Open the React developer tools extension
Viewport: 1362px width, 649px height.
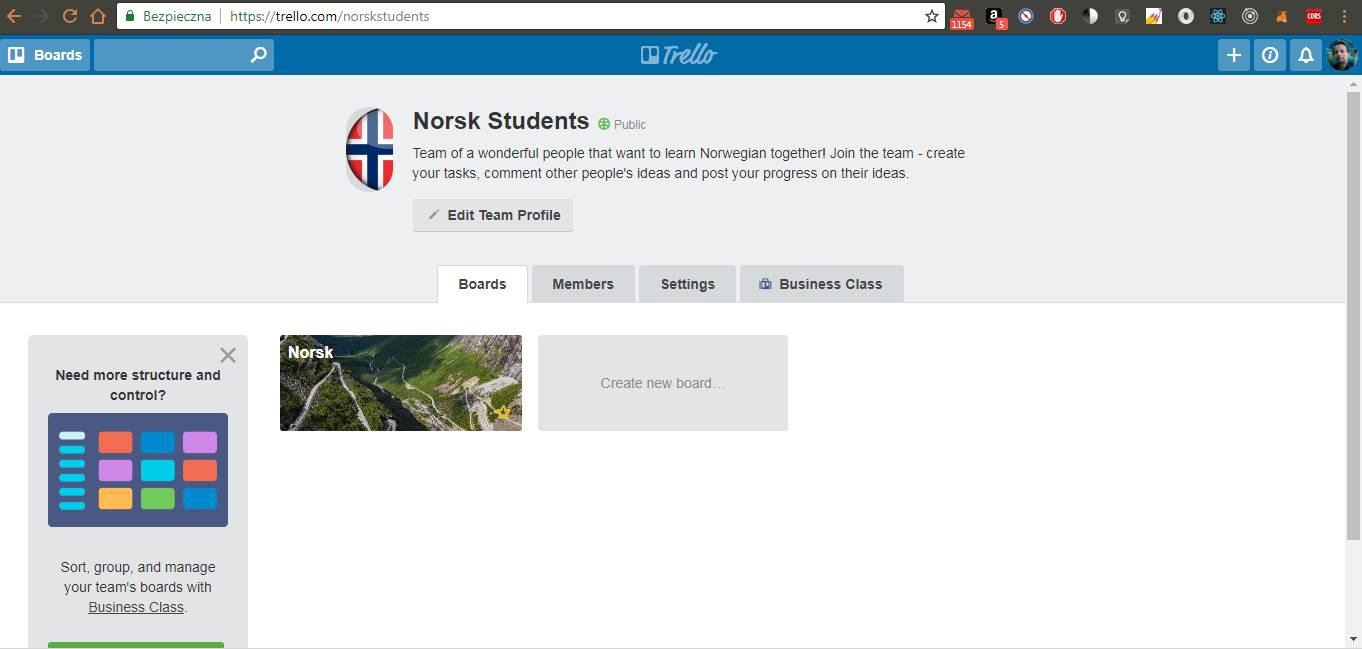[x=1218, y=16]
